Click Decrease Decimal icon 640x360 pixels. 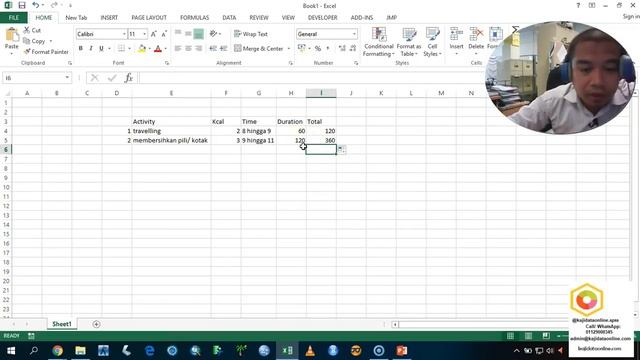point(353,49)
